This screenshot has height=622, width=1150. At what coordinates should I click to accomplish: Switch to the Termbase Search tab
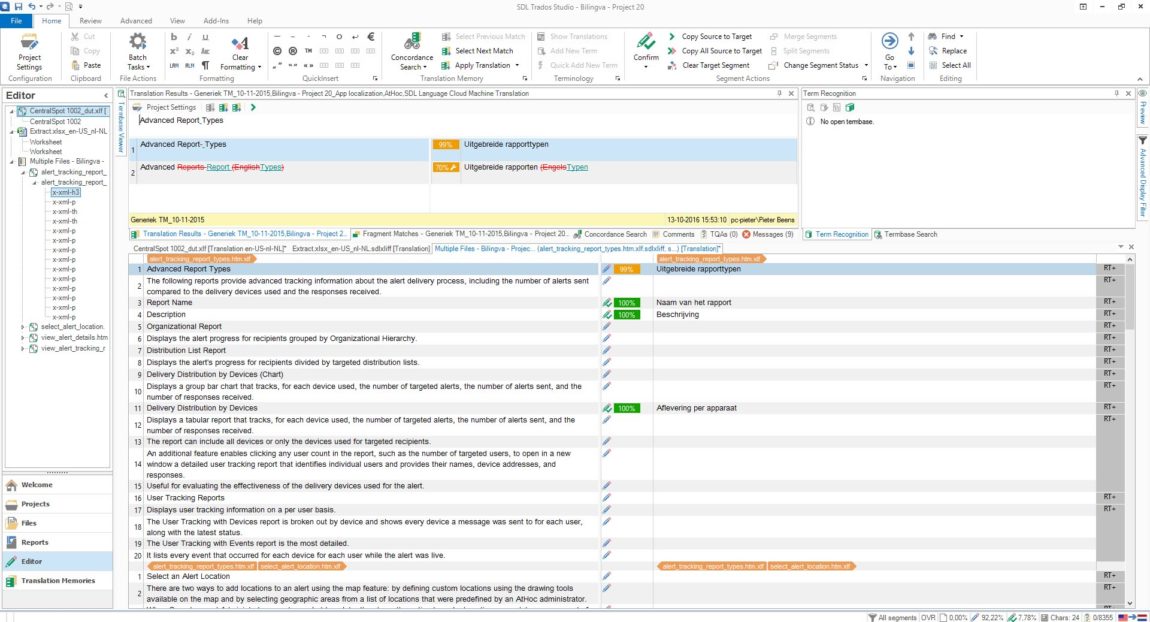(x=905, y=234)
